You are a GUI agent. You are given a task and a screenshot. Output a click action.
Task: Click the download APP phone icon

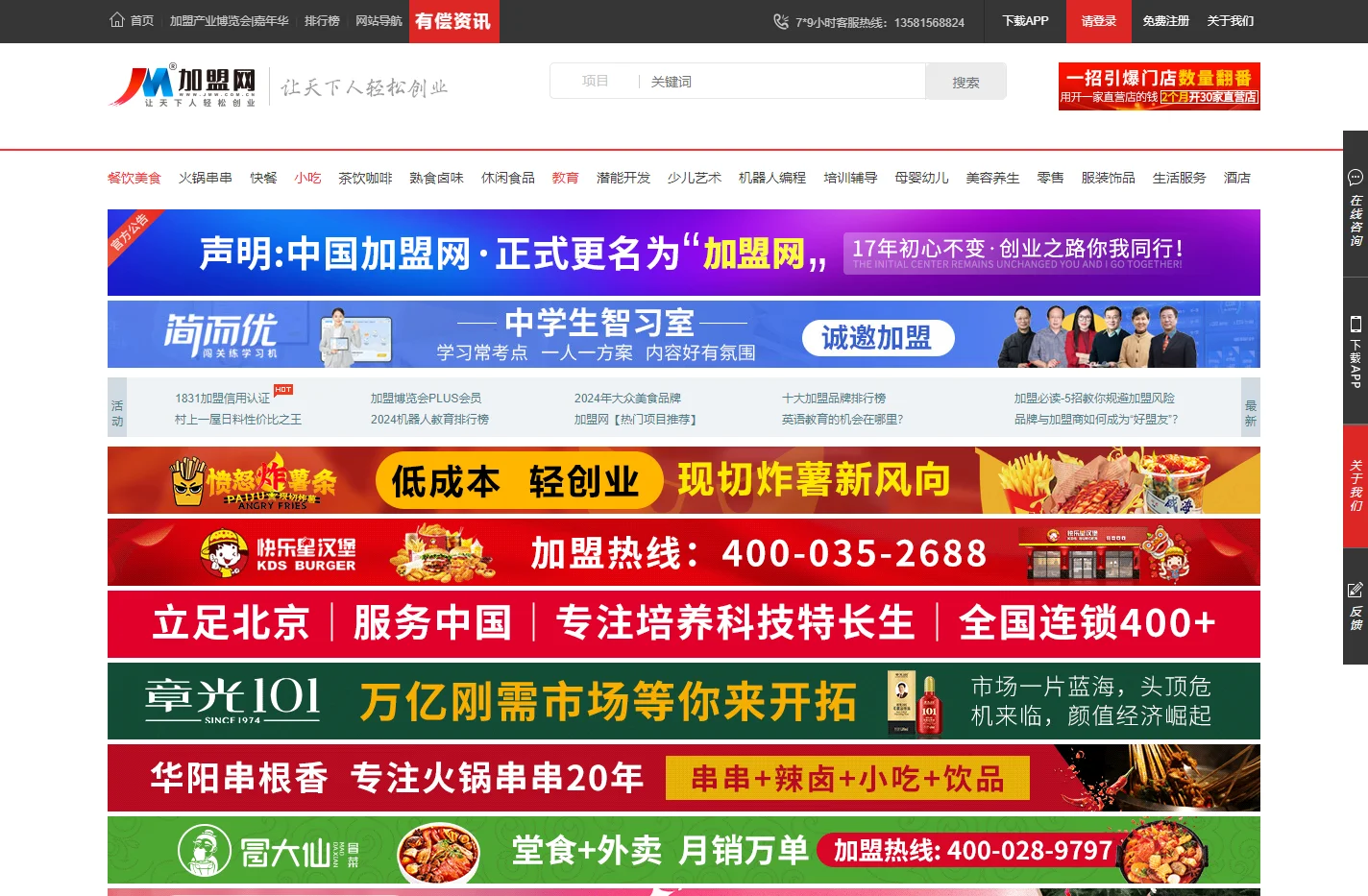[1356, 324]
